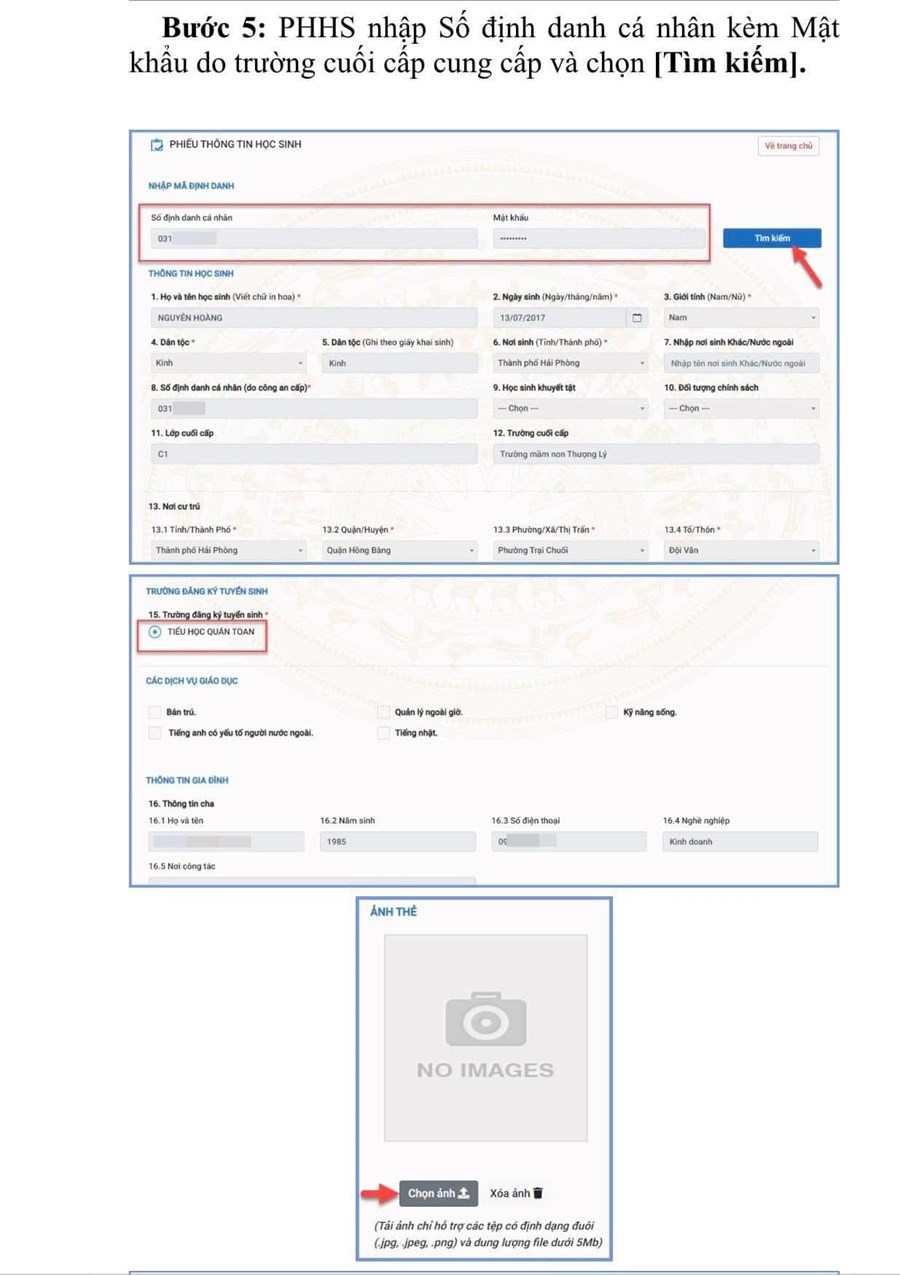Enable the Bán trú checkbox
900x1276 pixels.
tap(154, 712)
